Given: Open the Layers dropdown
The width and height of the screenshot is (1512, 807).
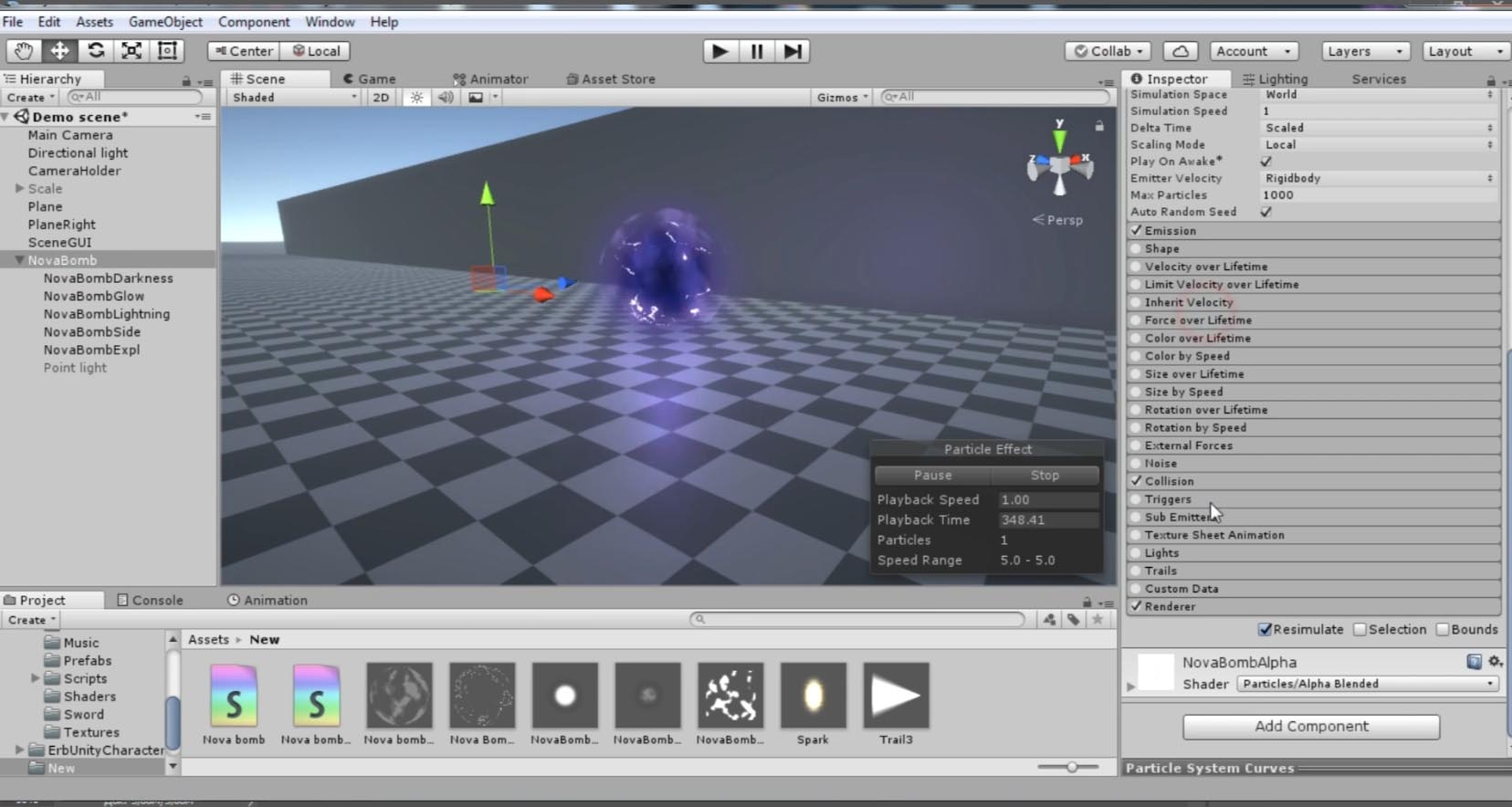Looking at the screenshot, I should click(1365, 51).
